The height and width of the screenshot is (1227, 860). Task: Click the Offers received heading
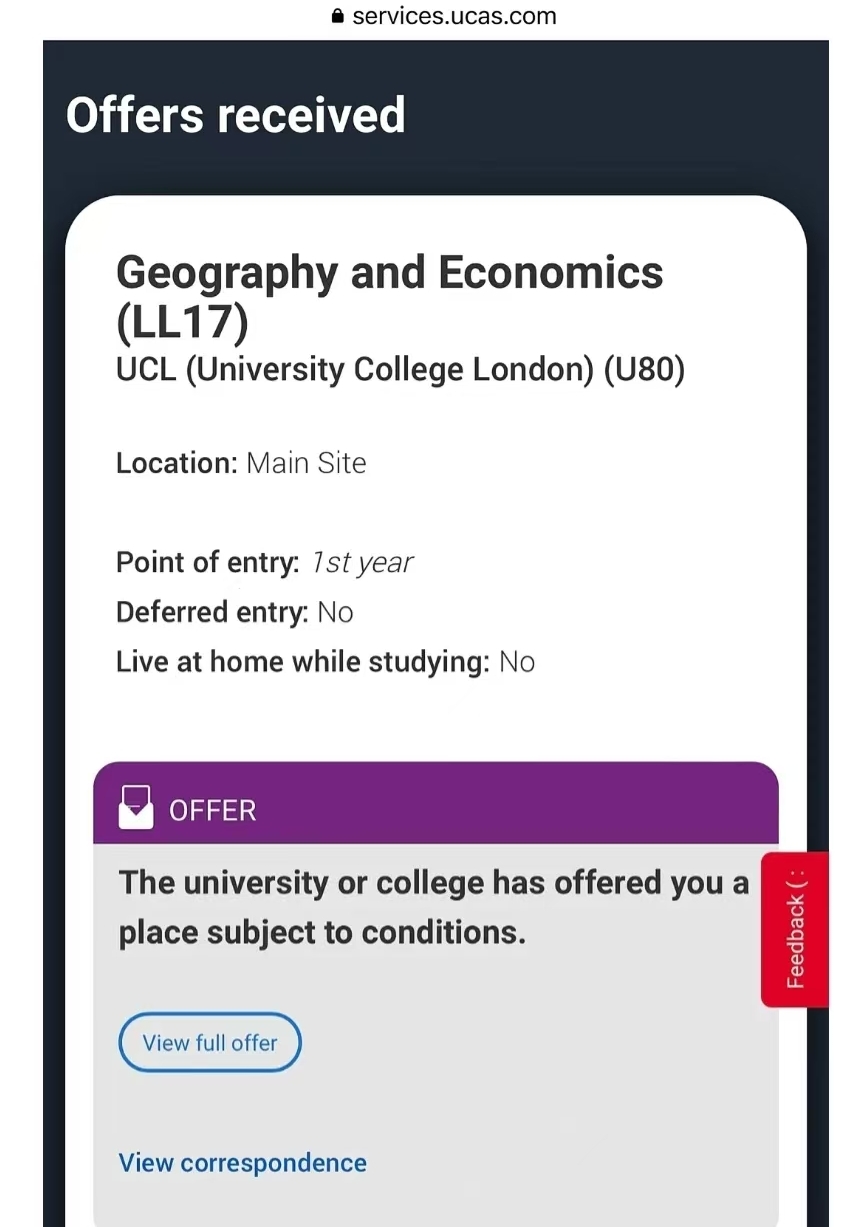point(236,115)
